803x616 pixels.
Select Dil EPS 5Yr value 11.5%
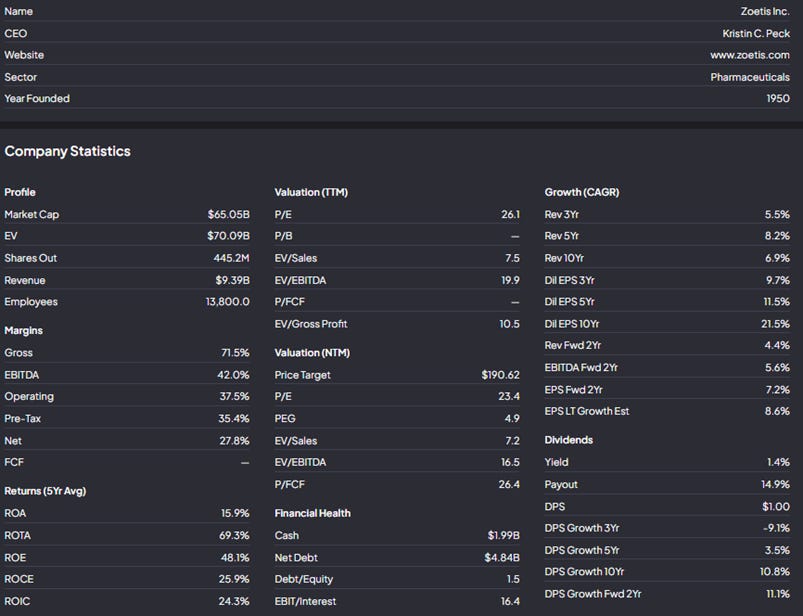[777, 302]
